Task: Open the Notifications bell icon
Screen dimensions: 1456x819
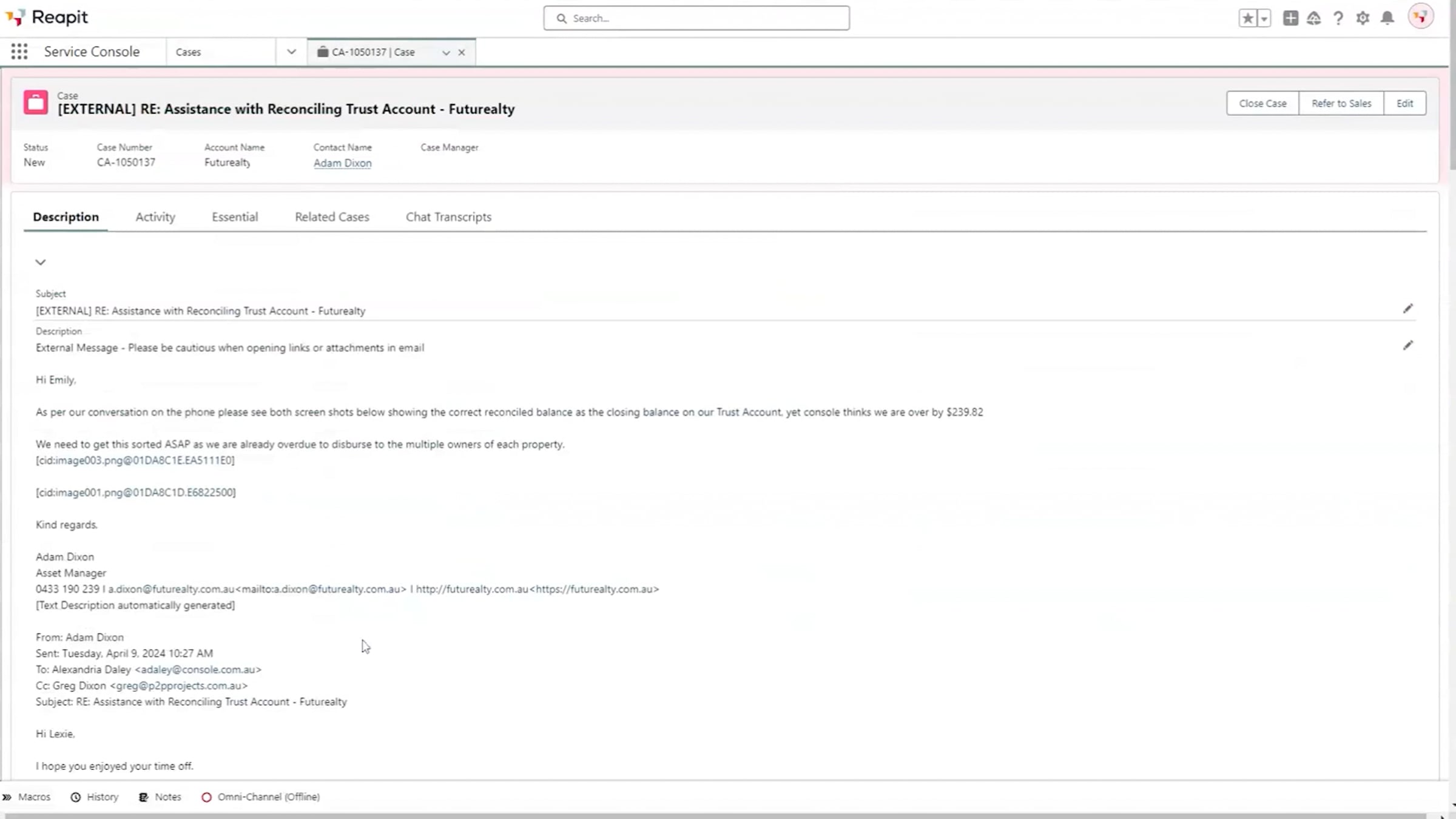Action: 1387,18
